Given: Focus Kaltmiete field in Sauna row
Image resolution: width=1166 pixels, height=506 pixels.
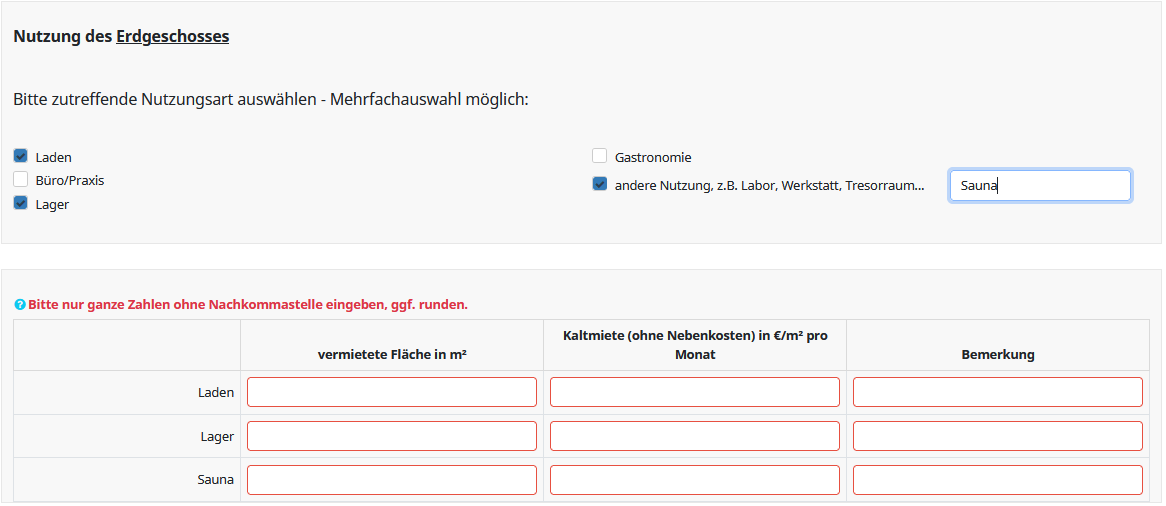Looking at the screenshot, I should pos(695,480).
